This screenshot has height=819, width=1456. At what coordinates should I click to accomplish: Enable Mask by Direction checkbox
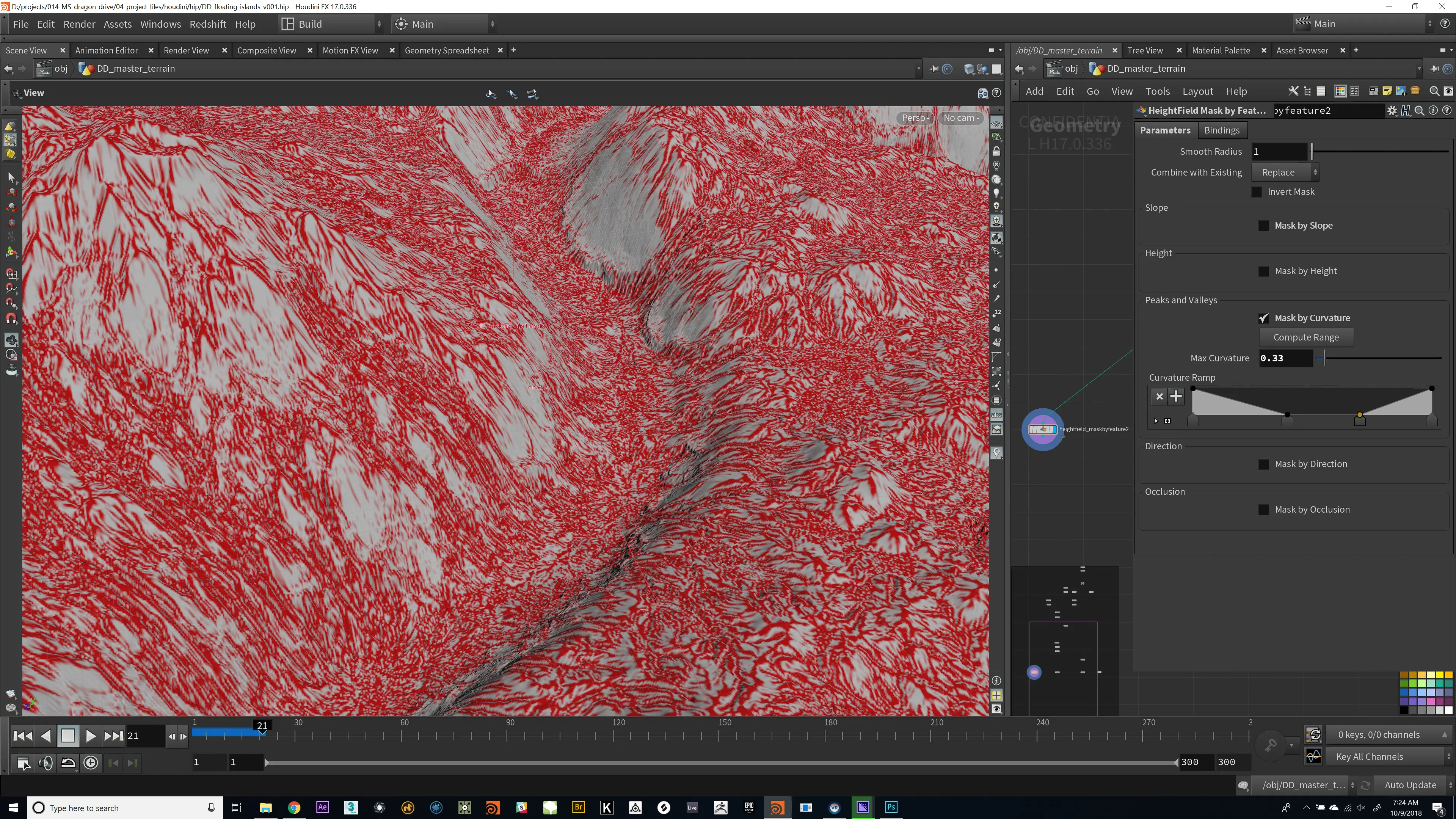[x=1264, y=464]
